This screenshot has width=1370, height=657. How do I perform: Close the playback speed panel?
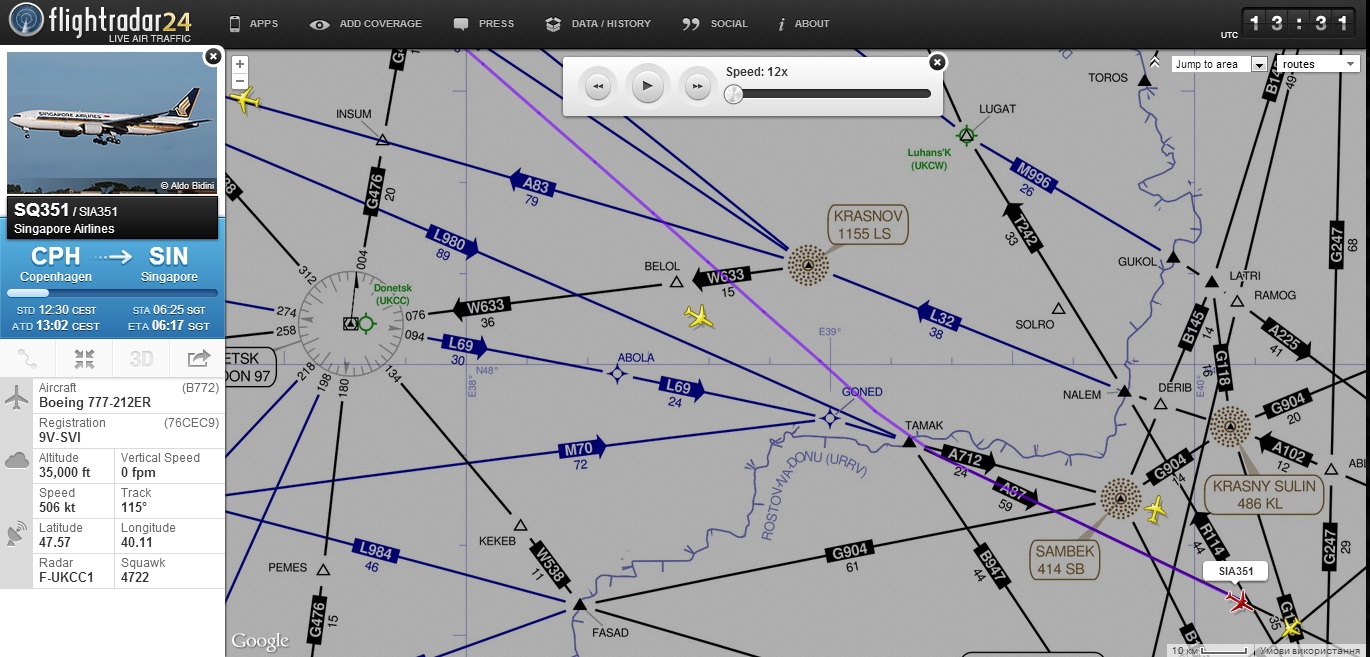pyautogui.click(x=937, y=62)
